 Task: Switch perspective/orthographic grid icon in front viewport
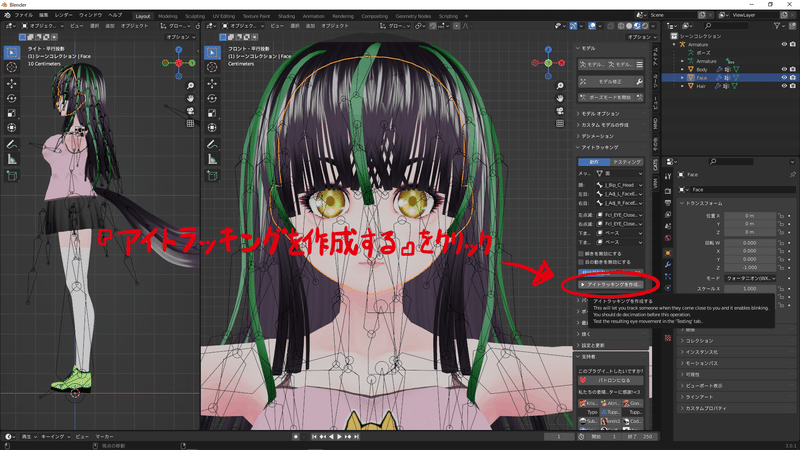[560, 123]
